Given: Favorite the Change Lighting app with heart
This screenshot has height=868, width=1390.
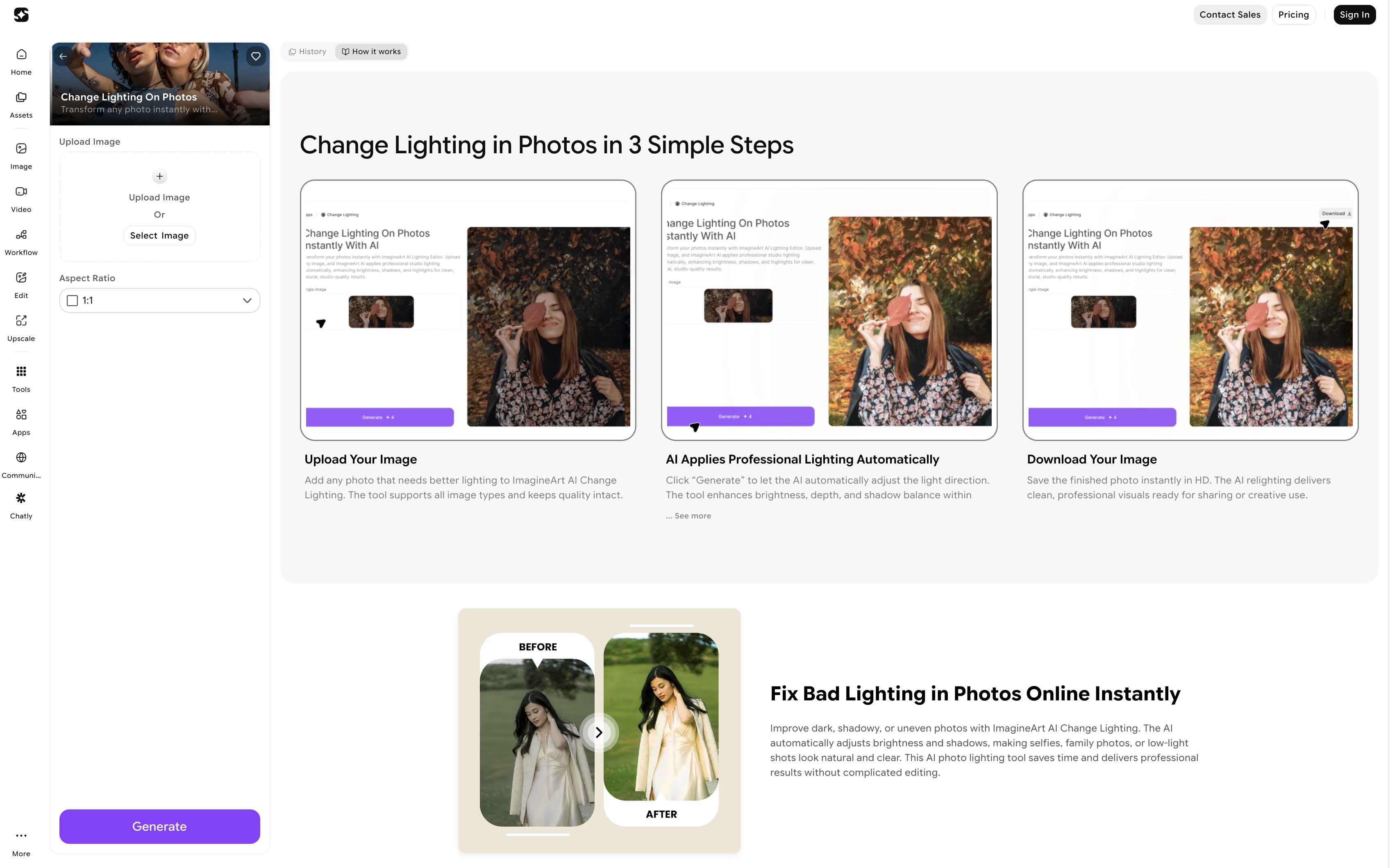Looking at the screenshot, I should [256, 56].
